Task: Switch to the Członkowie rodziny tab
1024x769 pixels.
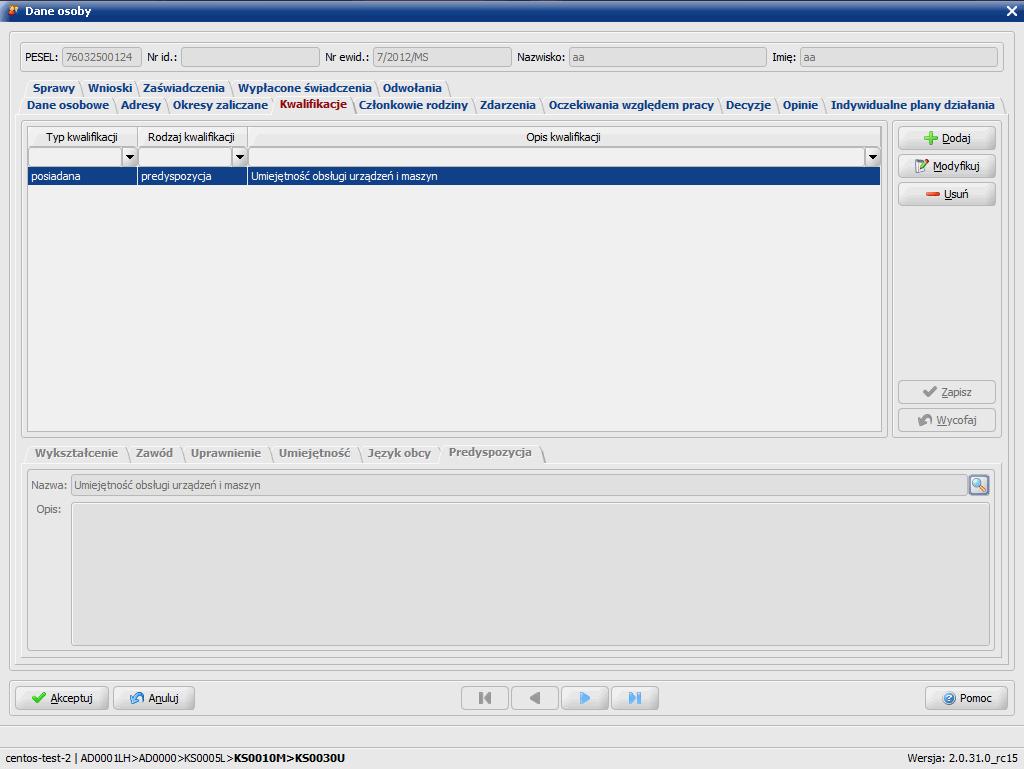Action: [x=413, y=104]
